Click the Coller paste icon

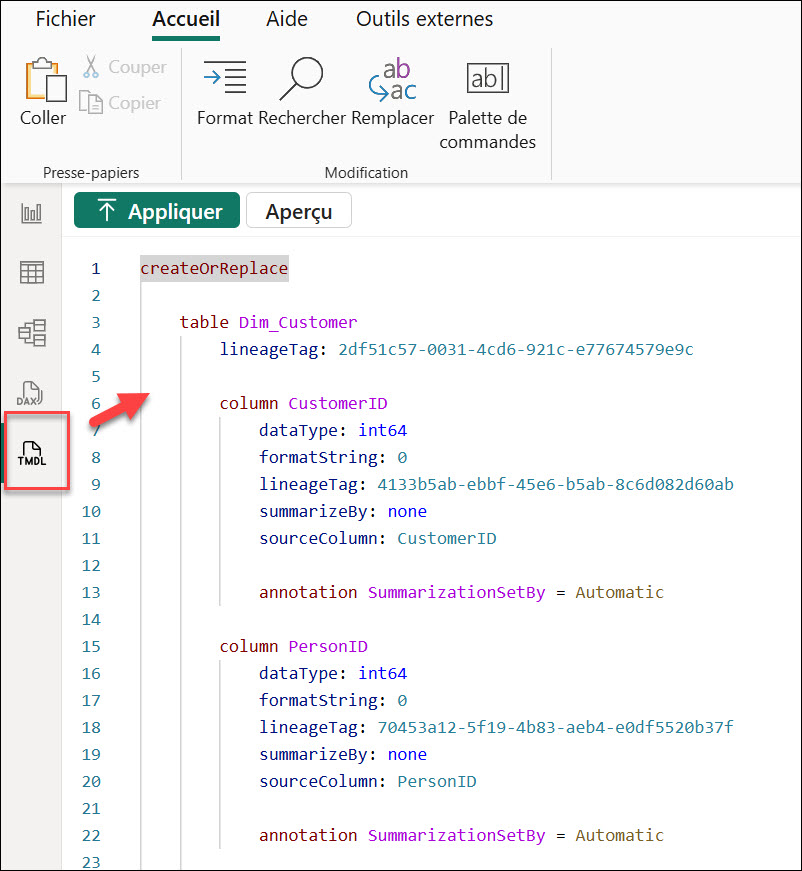pos(43,90)
